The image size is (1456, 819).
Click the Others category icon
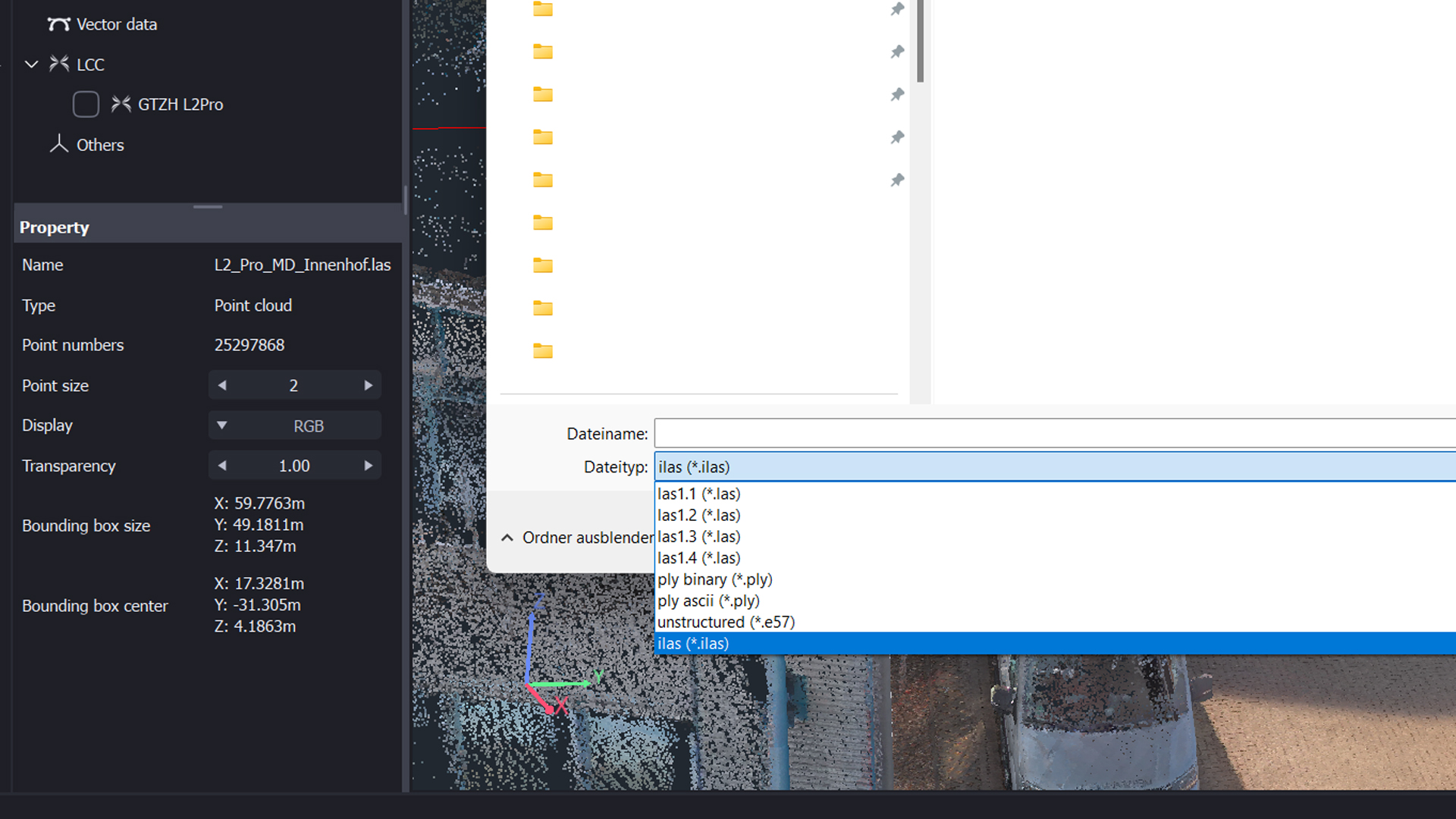59,144
